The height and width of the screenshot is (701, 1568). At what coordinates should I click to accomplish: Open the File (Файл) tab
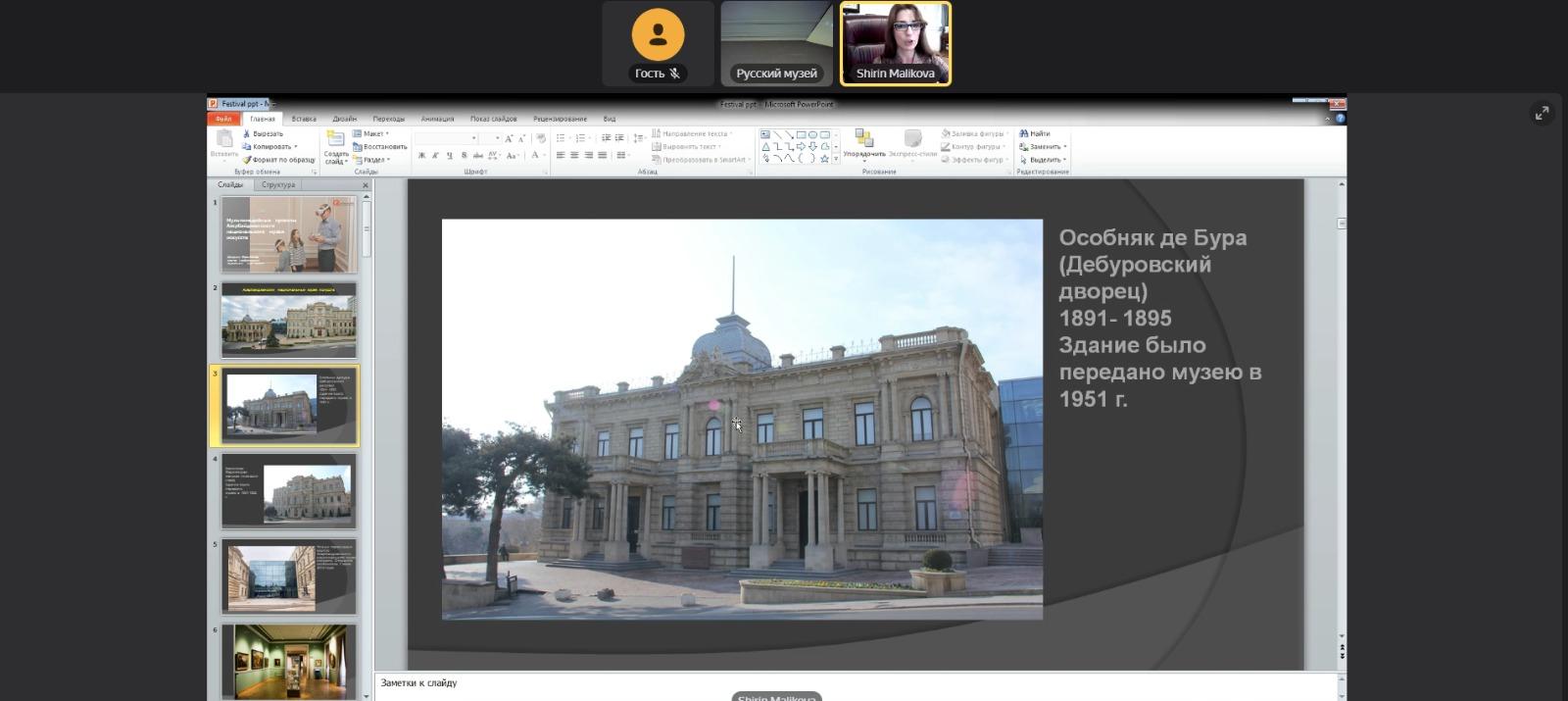click(223, 119)
